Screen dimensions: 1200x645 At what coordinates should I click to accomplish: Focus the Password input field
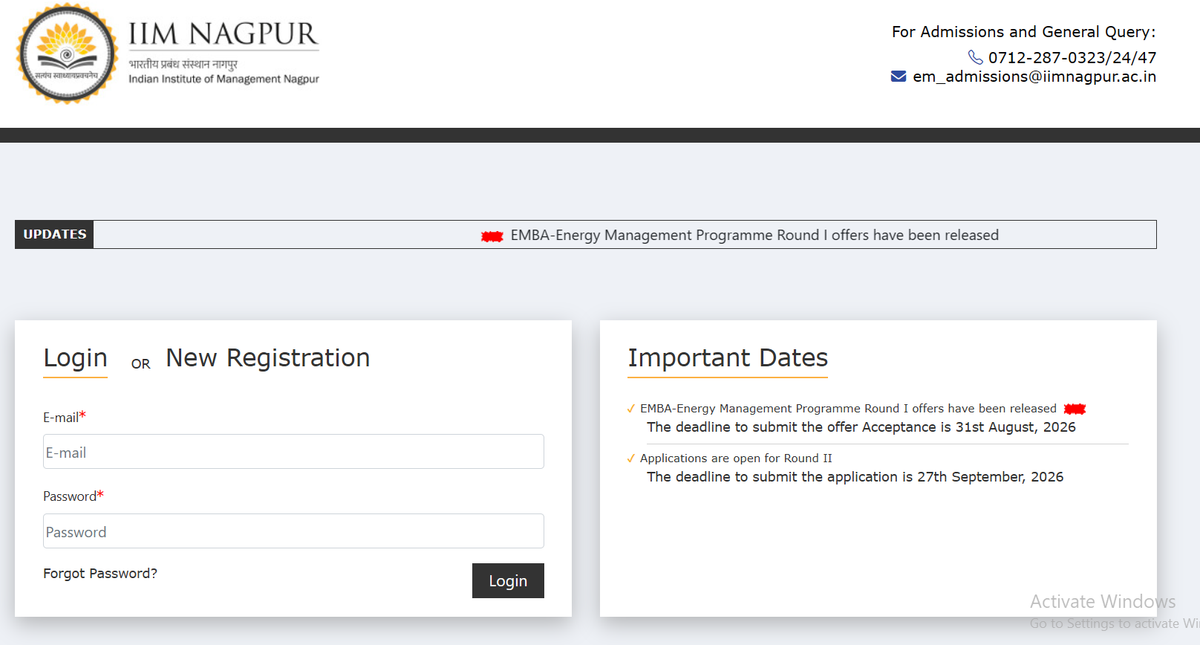pyautogui.click(x=293, y=531)
